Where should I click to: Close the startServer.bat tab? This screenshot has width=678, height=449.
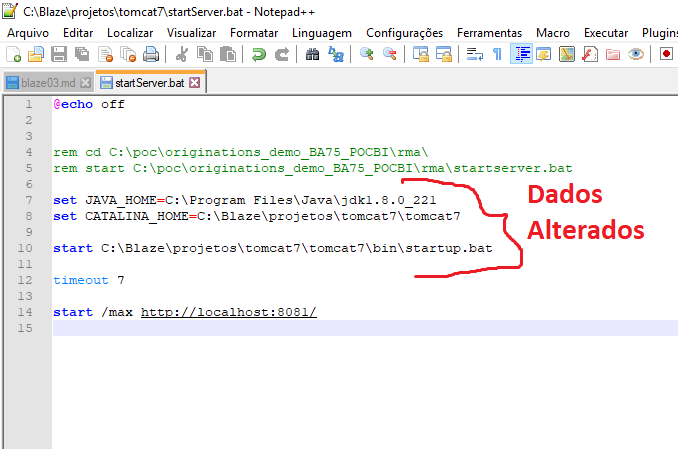195,83
